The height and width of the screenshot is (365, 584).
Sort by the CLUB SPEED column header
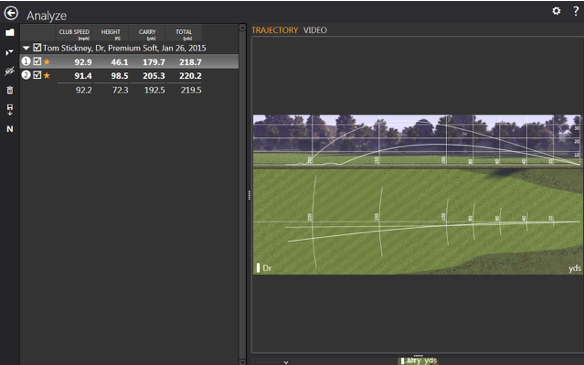coord(74,33)
